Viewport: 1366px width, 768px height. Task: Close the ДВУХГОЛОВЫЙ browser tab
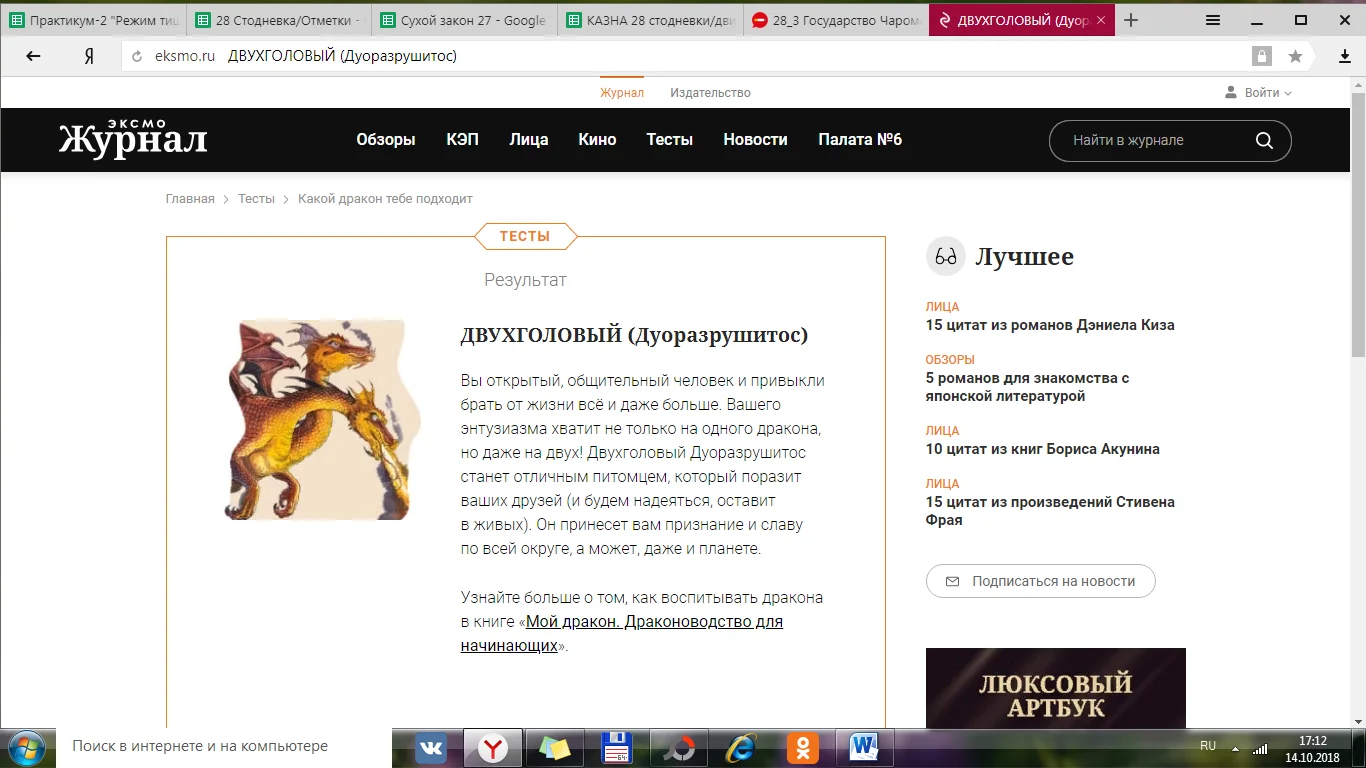coord(1101,20)
